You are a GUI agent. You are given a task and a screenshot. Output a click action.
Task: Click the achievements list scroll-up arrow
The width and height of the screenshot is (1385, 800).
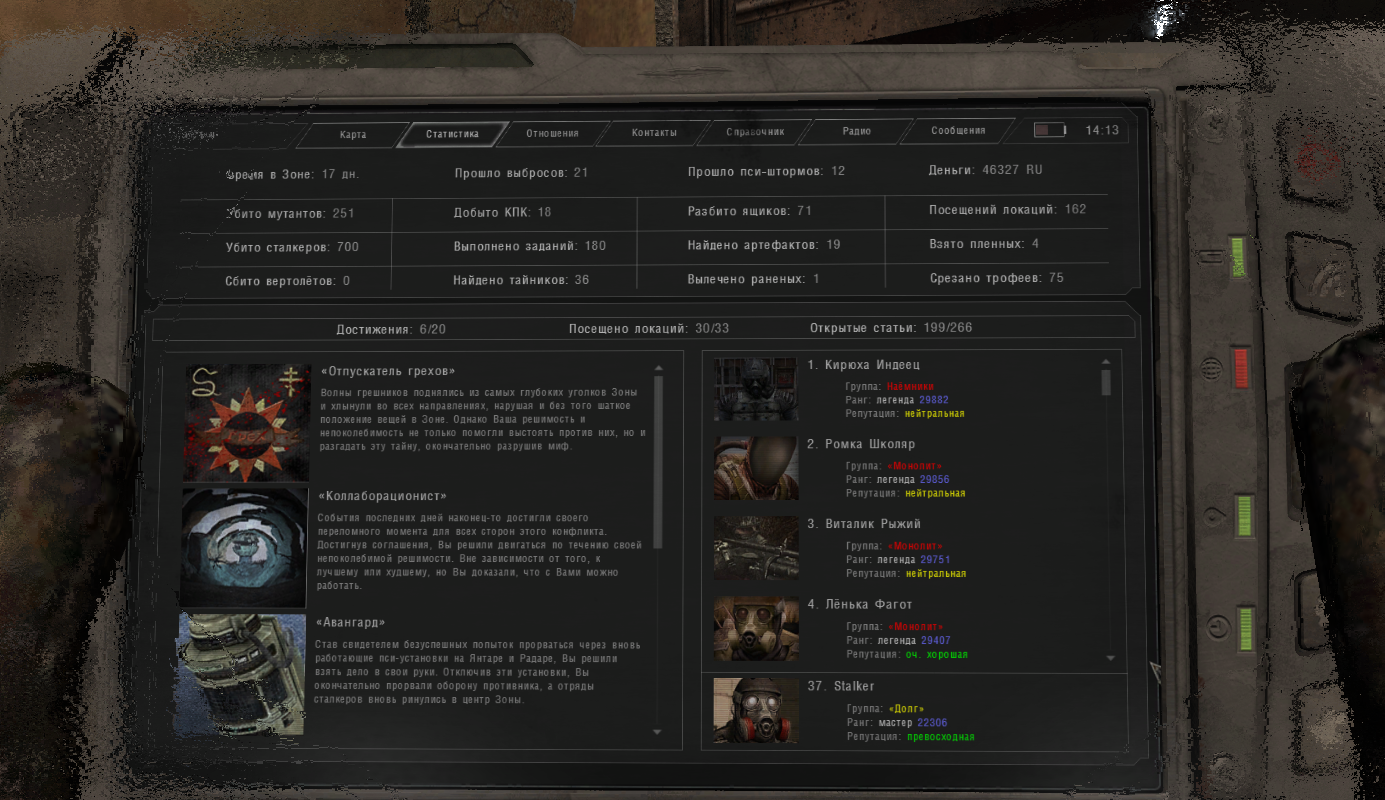[x=657, y=367]
